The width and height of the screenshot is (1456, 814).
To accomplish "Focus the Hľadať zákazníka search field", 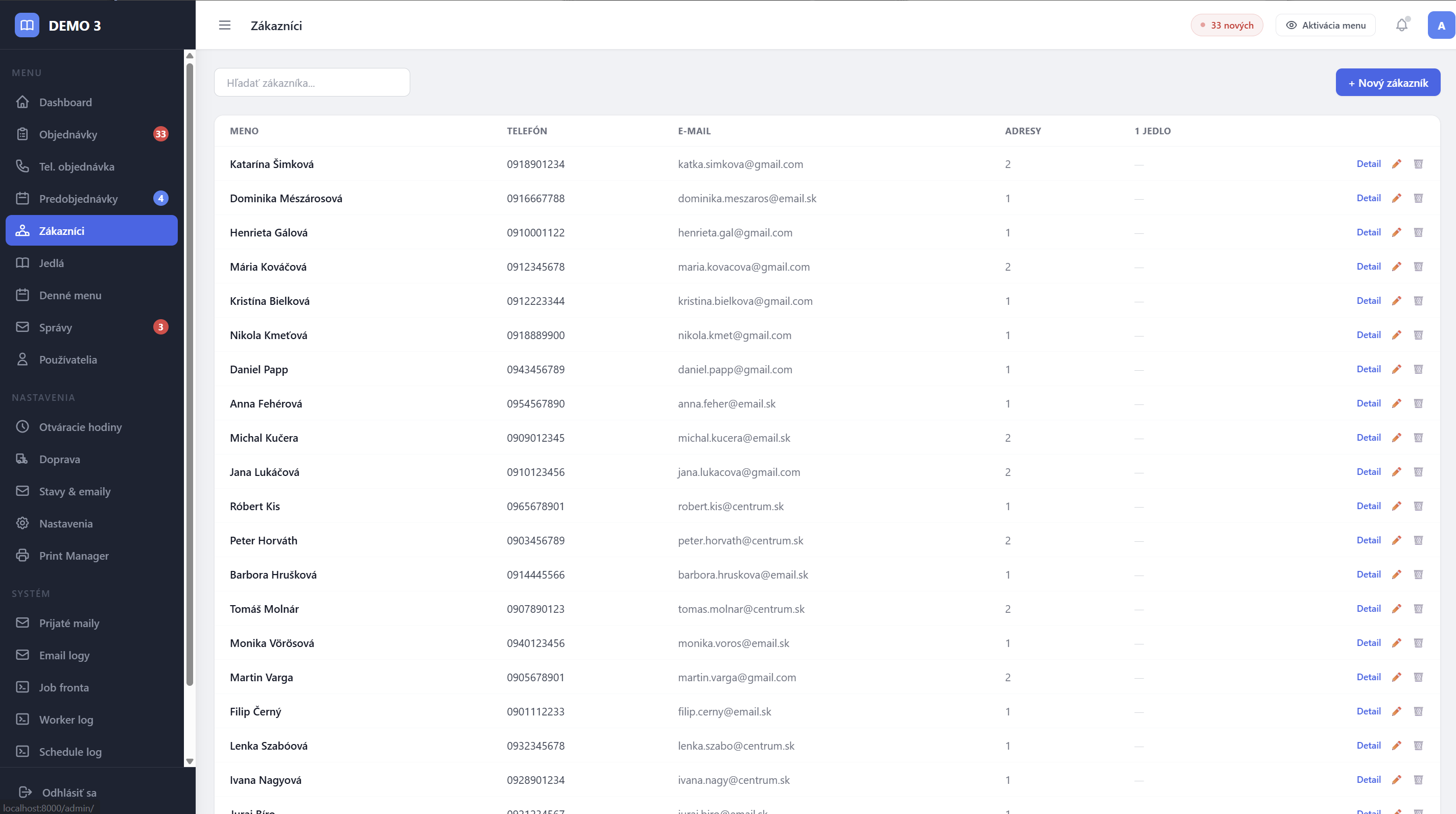I will 312,83.
